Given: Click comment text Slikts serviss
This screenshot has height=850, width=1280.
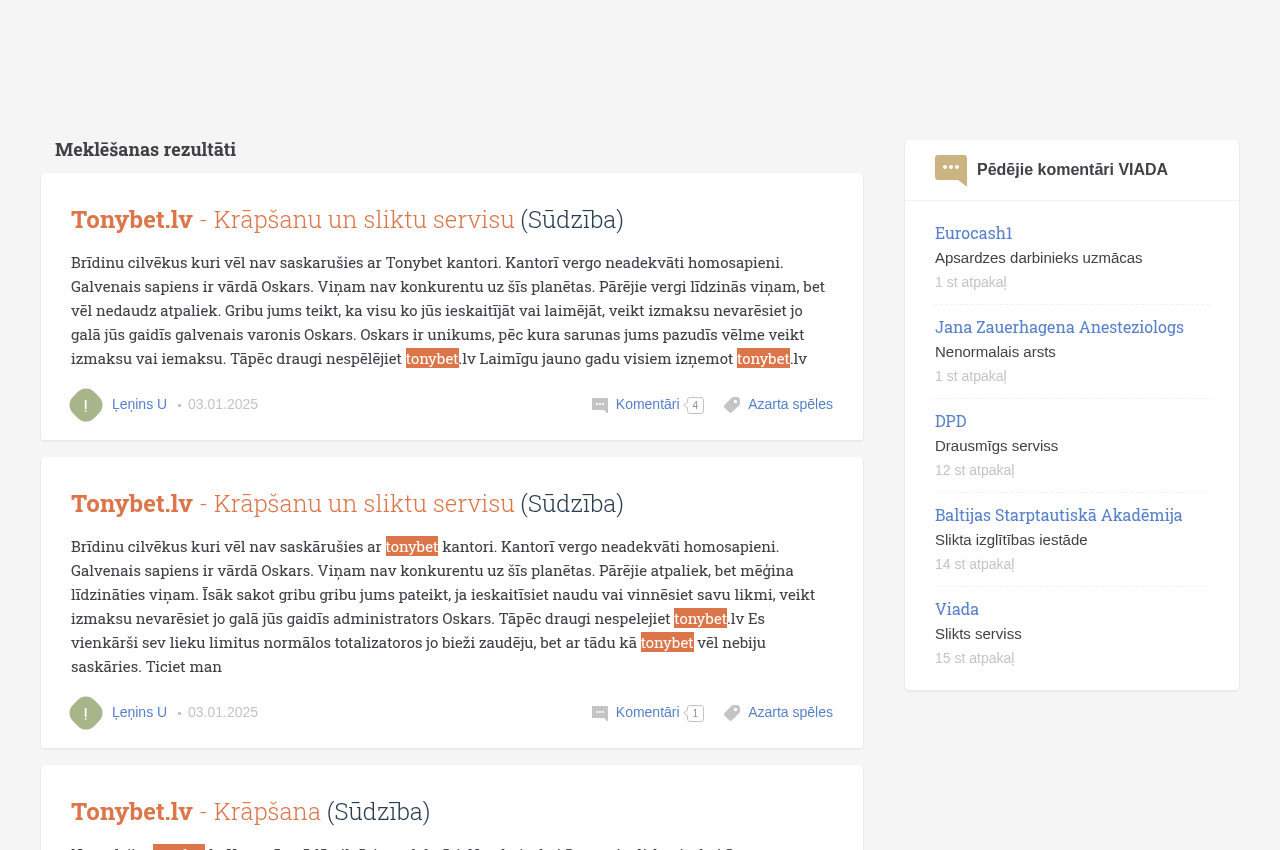Looking at the screenshot, I should (x=978, y=633).
